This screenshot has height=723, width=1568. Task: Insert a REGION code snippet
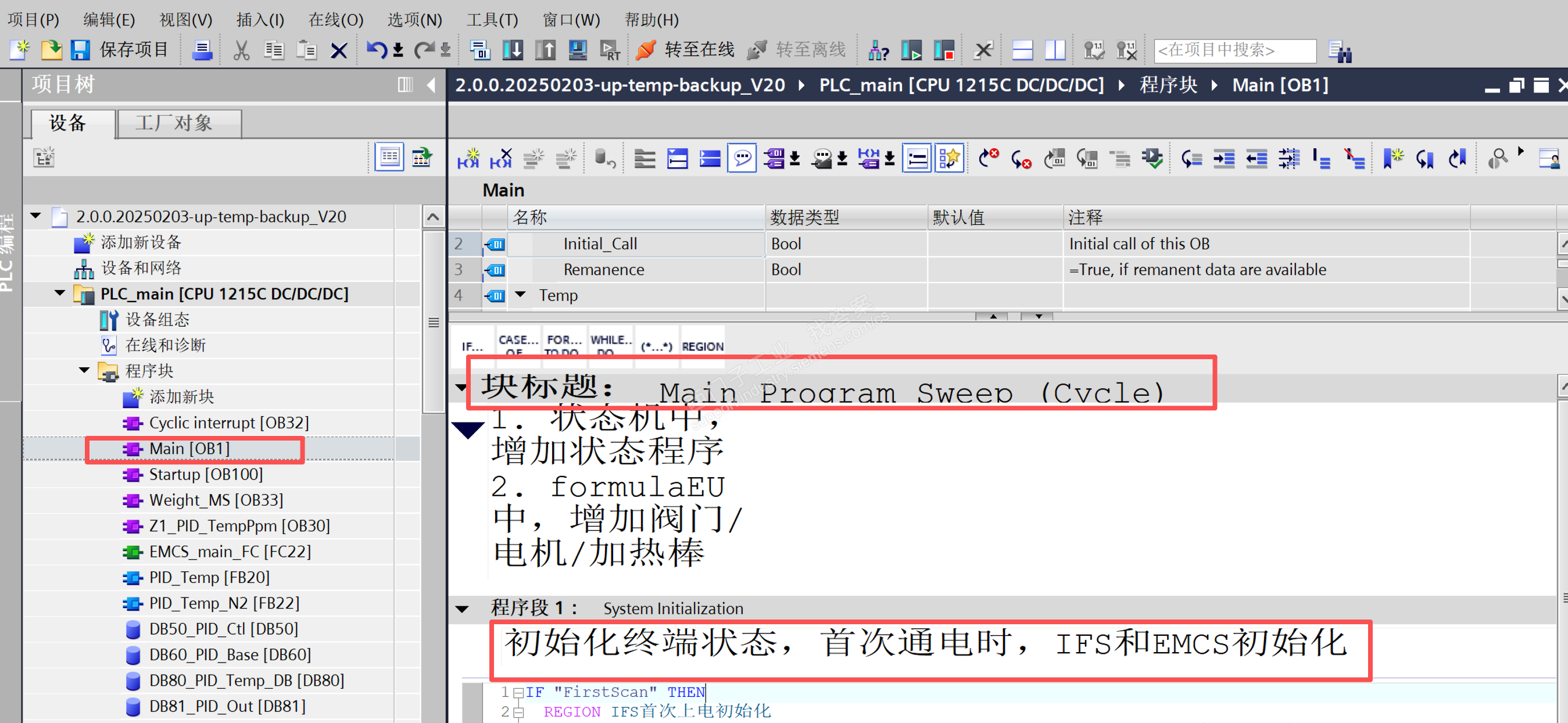click(703, 346)
